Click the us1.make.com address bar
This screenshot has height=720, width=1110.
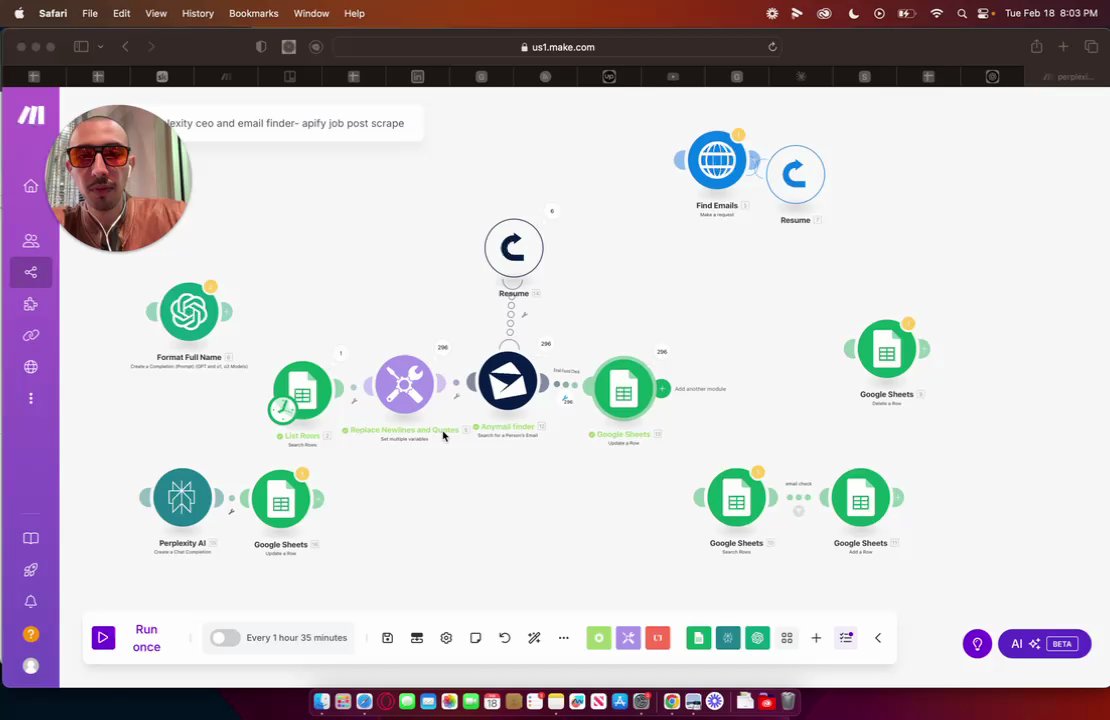coord(557,47)
